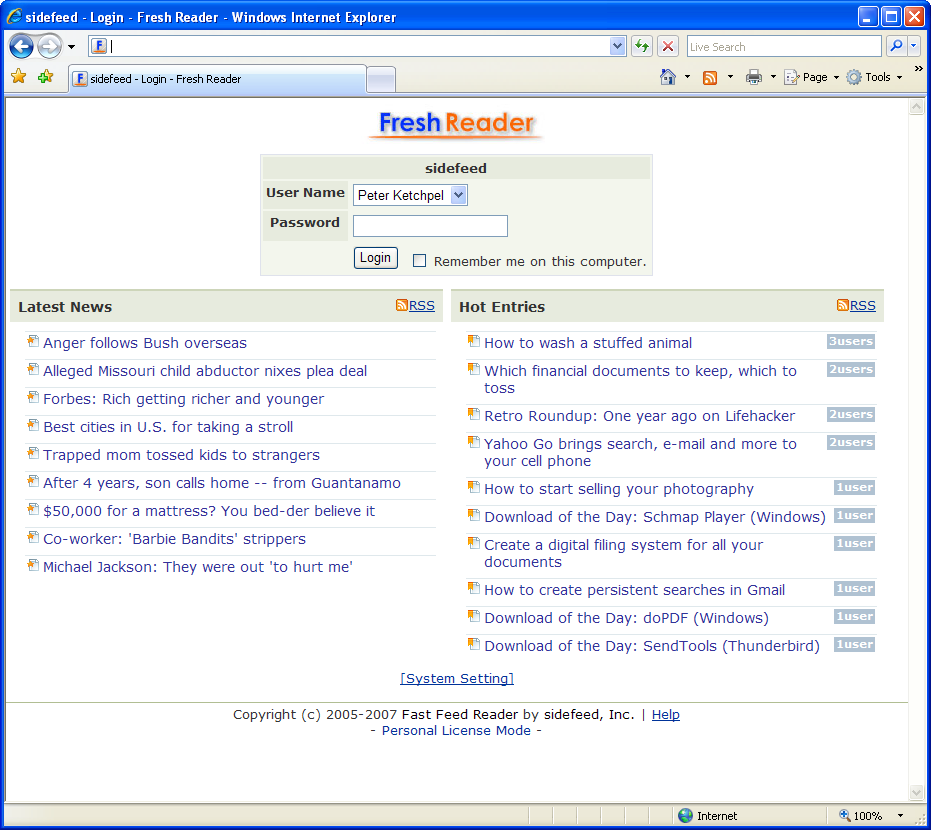This screenshot has height=830, width=931.
Task: Click the Add to Favorites icon
Action: pos(45,76)
